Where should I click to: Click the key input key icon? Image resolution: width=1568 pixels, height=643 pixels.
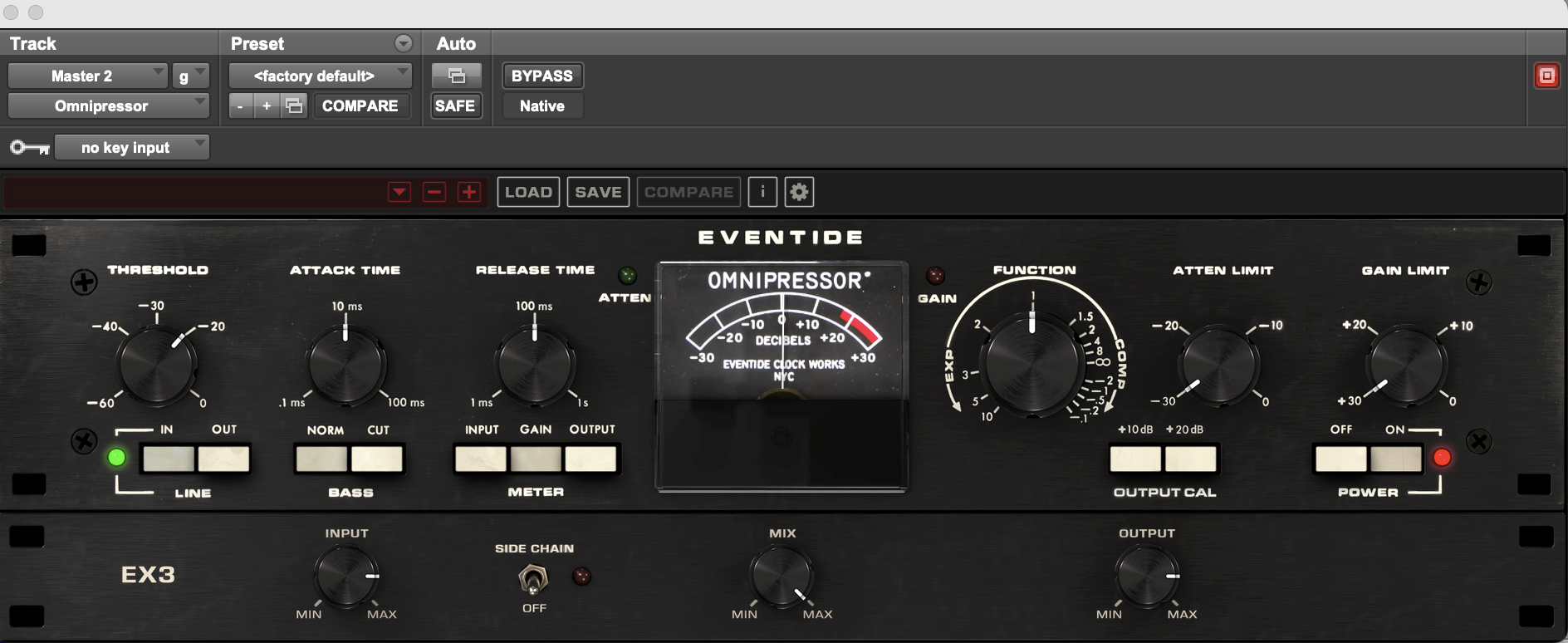coord(30,148)
